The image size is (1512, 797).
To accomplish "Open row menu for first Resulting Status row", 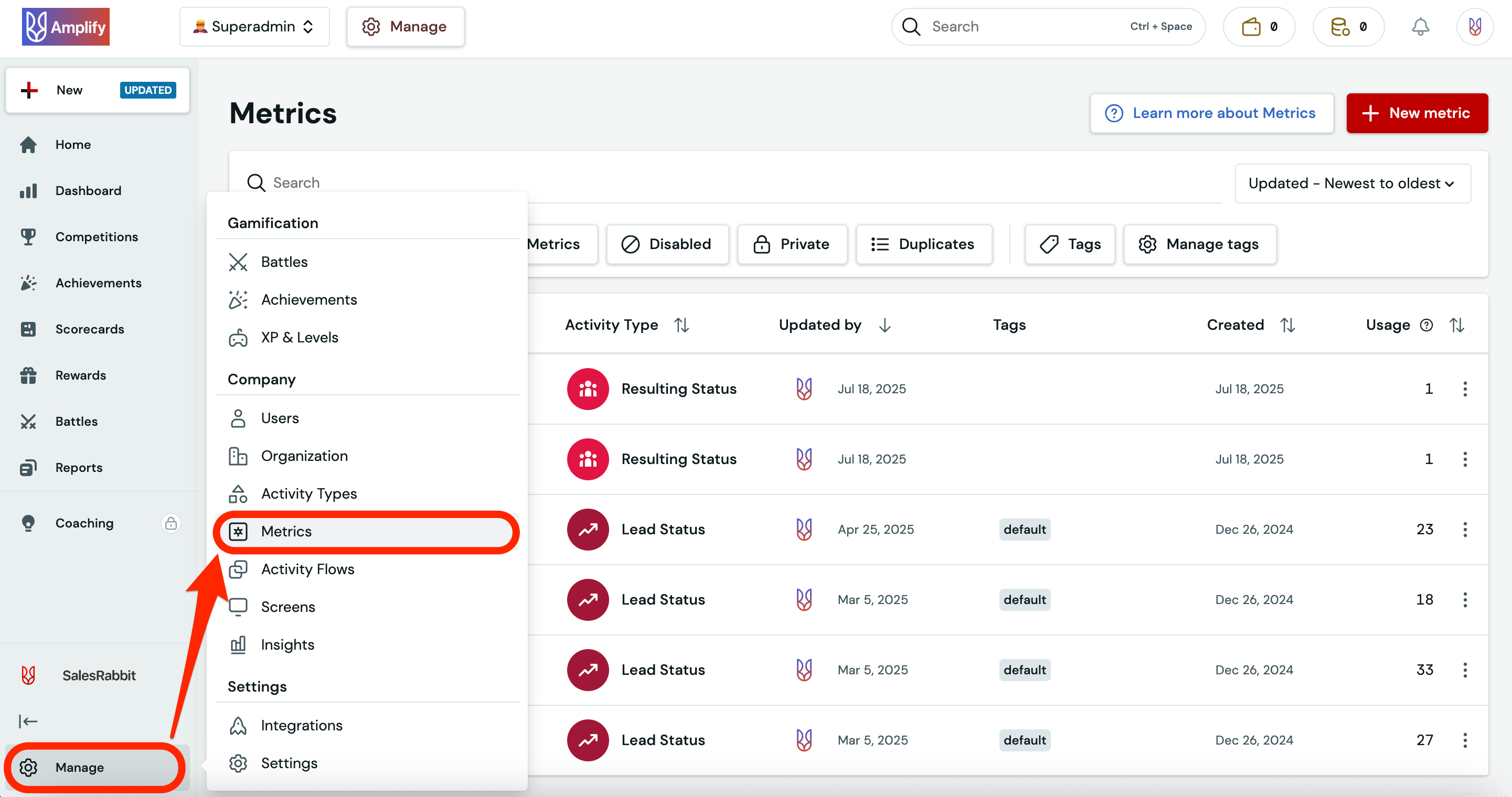I will pos(1465,389).
